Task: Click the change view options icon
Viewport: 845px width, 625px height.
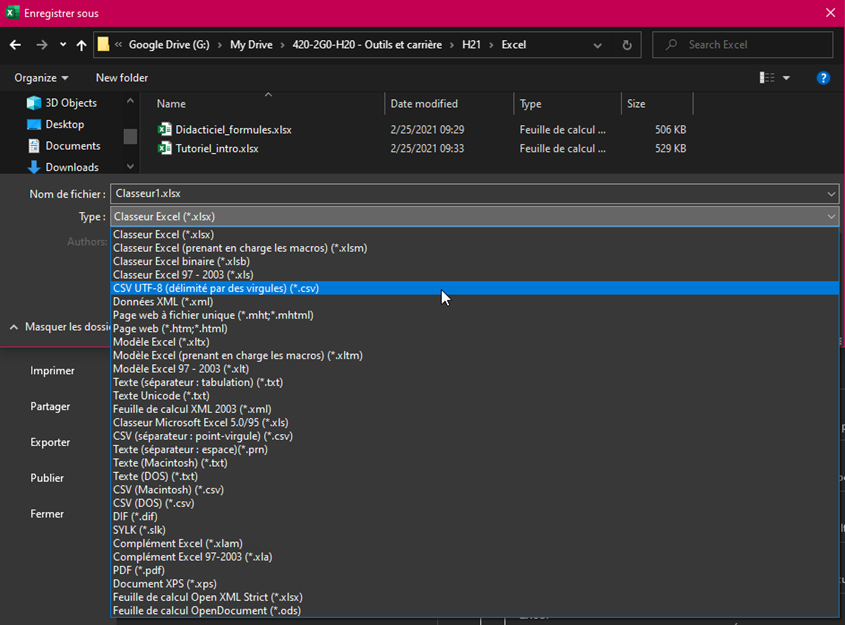Action: pyautogui.click(x=768, y=77)
